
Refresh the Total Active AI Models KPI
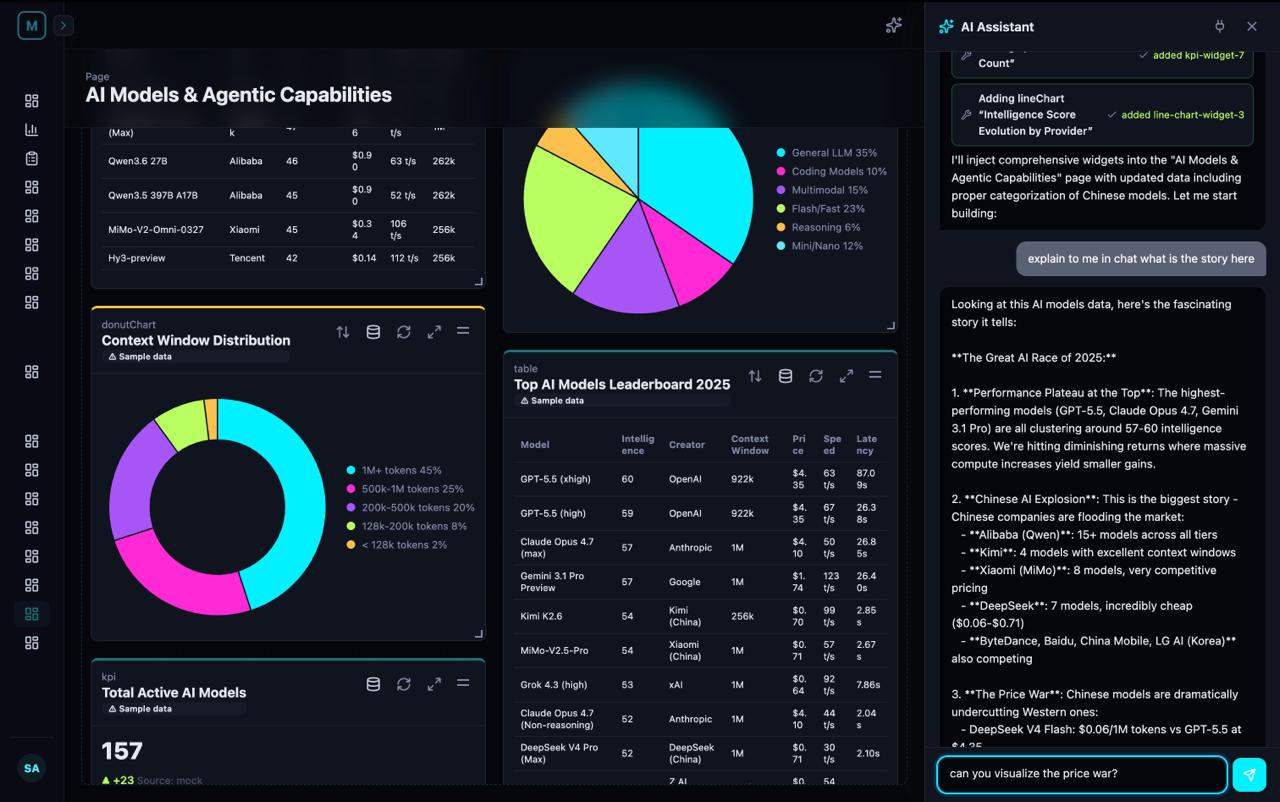coord(404,684)
